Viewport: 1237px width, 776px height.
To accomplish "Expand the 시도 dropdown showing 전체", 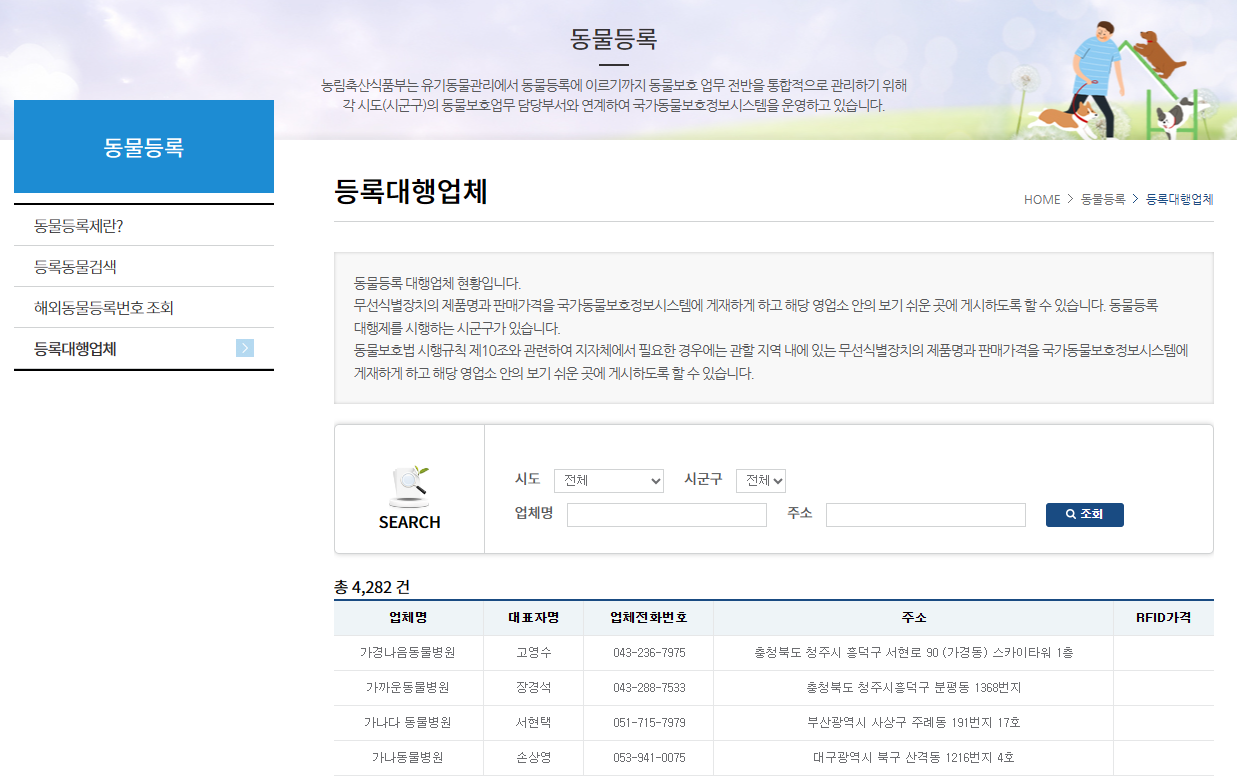I will click(x=609, y=480).
